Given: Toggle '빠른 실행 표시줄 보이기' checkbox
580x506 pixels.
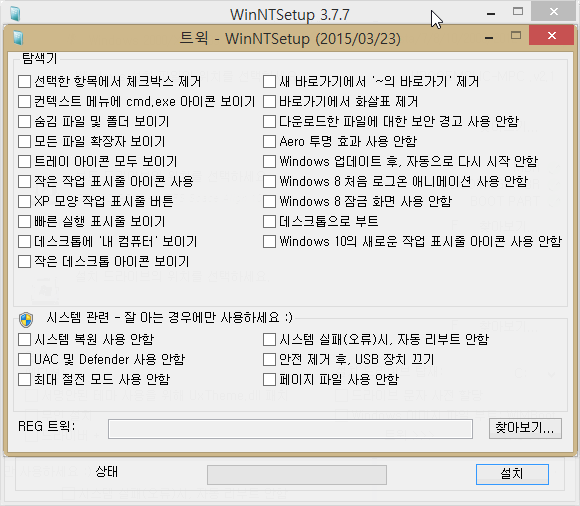Looking at the screenshot, I should coord(24,221).
